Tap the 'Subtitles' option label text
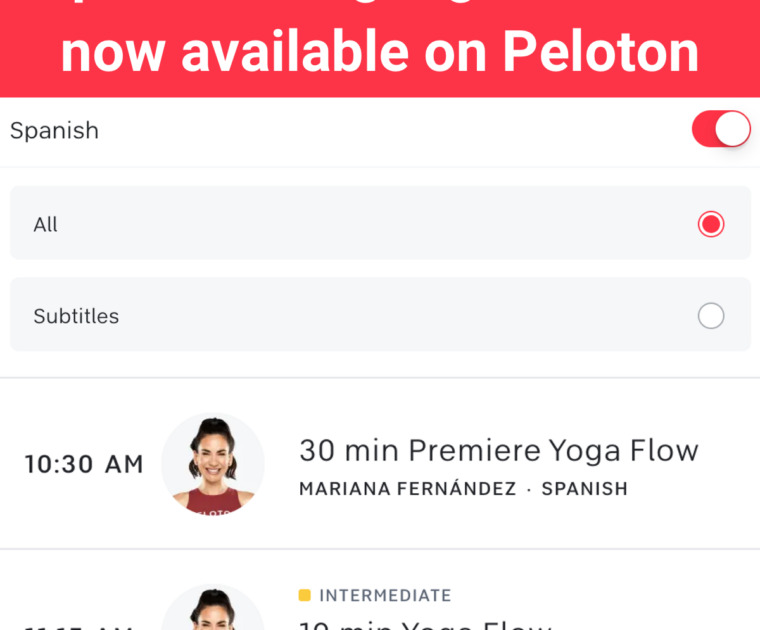760x630 pixels. point(76,317)
